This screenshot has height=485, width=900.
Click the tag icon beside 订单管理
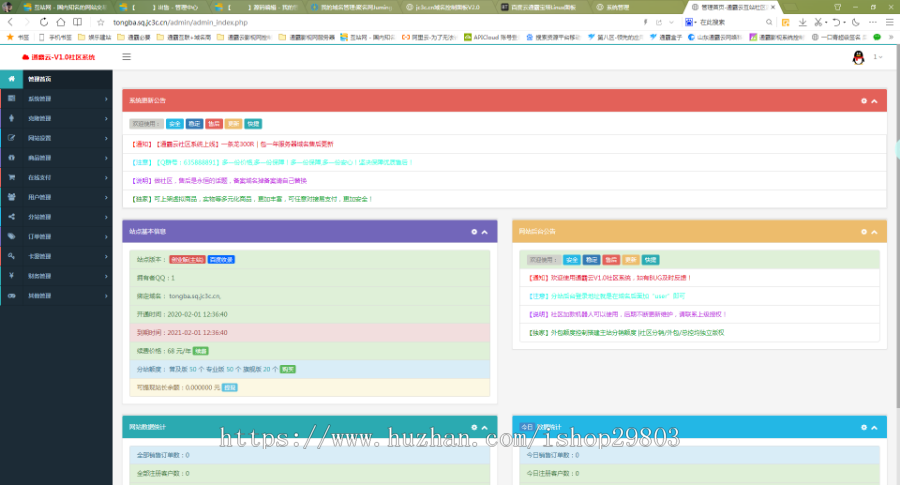pyautogui.click(x=11, y=236)
